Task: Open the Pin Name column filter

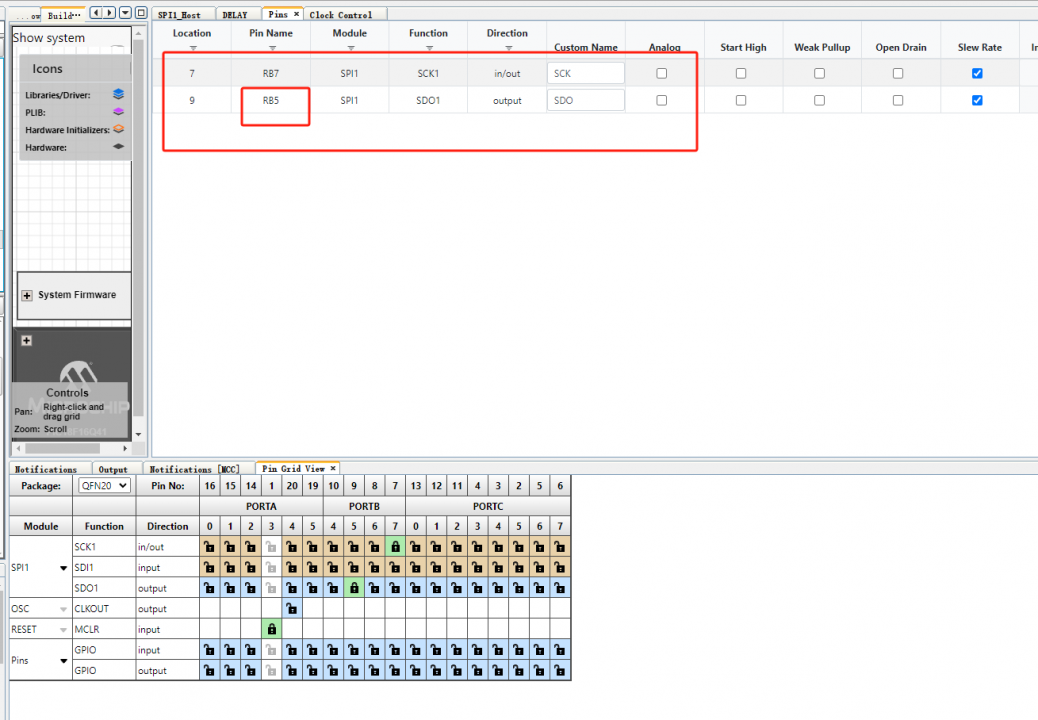Action: click(x=270, y=46)
